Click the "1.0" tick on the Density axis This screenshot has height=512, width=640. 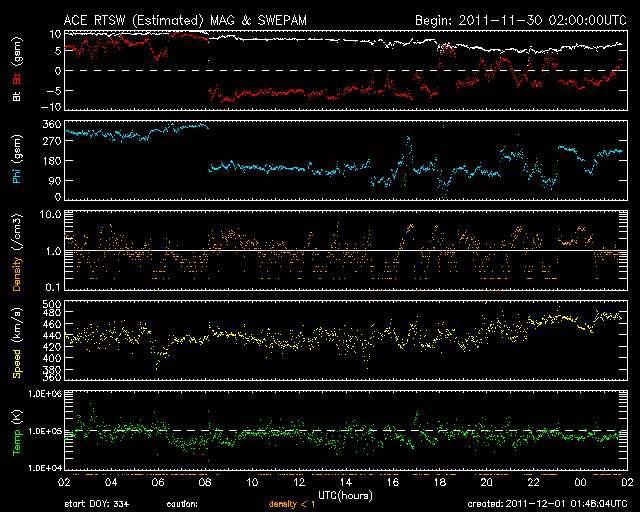[x=53, y=251]
